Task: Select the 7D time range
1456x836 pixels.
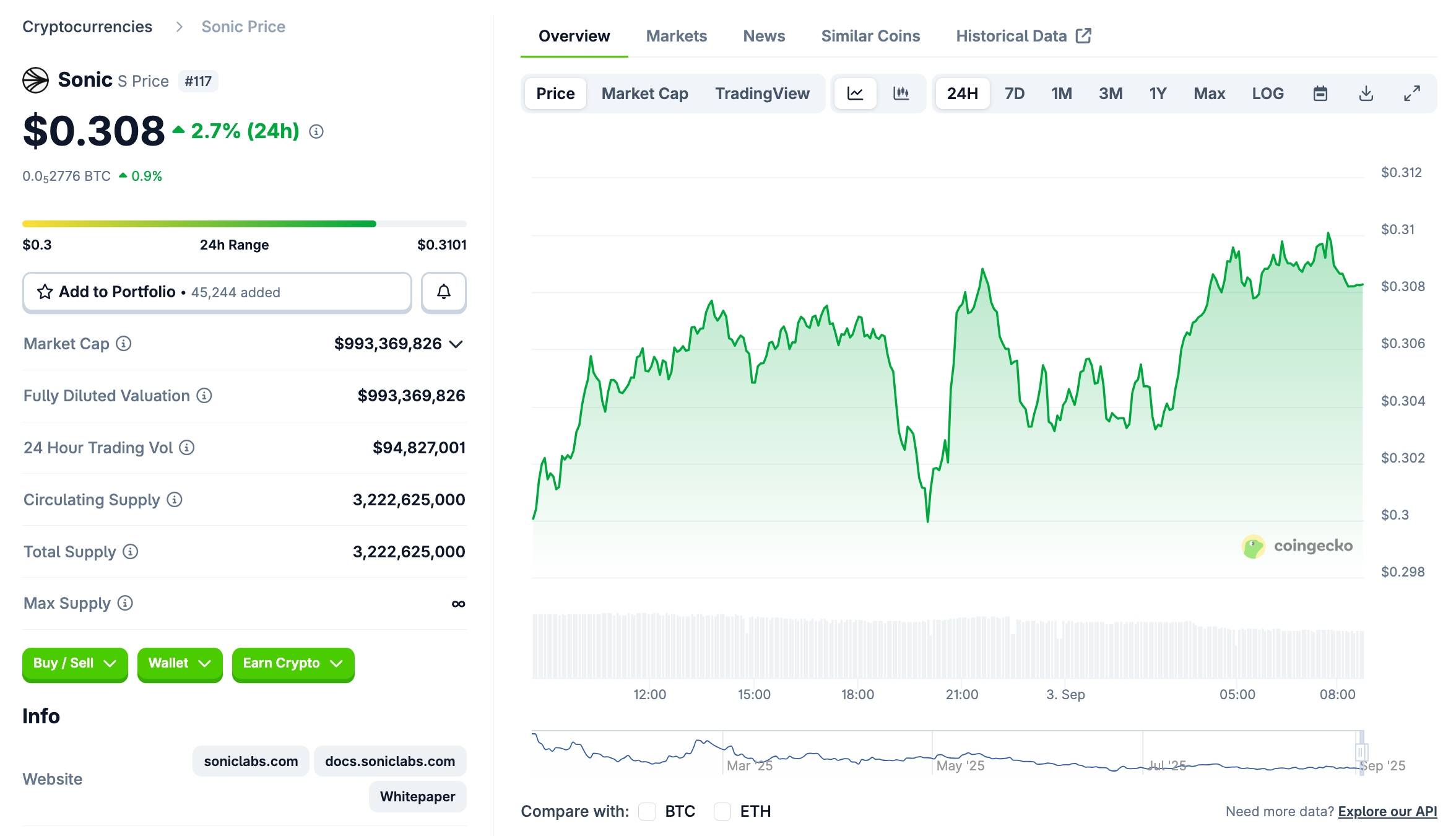Action: tap(1015, 94)
